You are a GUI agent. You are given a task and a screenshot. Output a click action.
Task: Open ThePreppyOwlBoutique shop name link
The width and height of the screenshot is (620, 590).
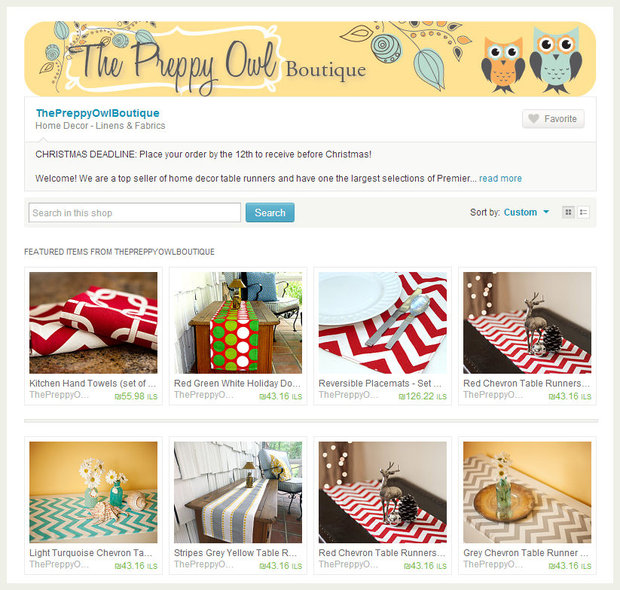[x=98, y=113]
